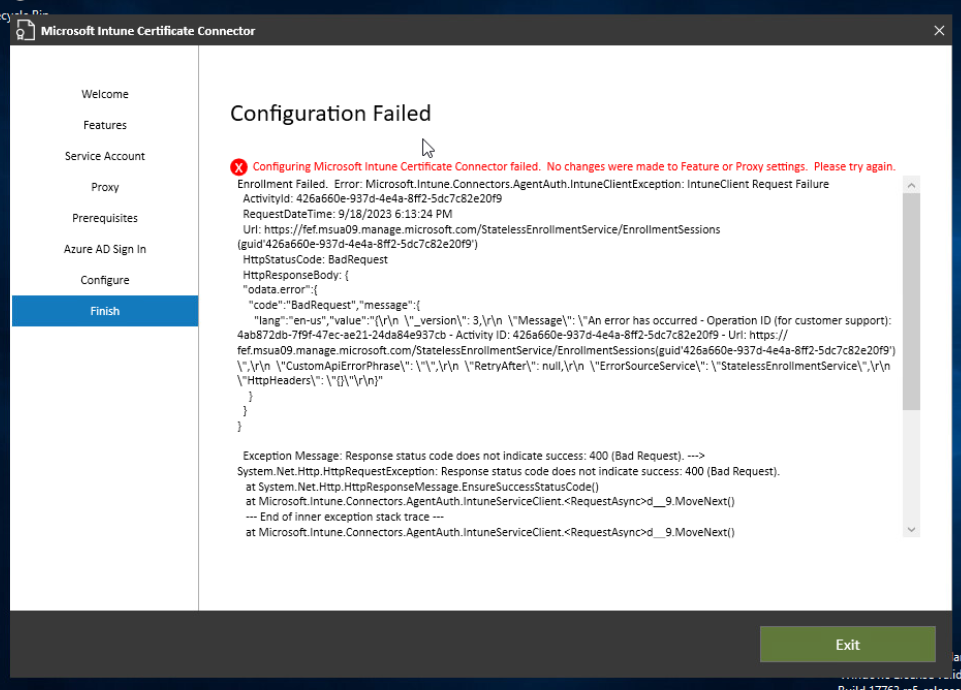
Task: Close the Certificate Connector window
Action: point(938,30)
